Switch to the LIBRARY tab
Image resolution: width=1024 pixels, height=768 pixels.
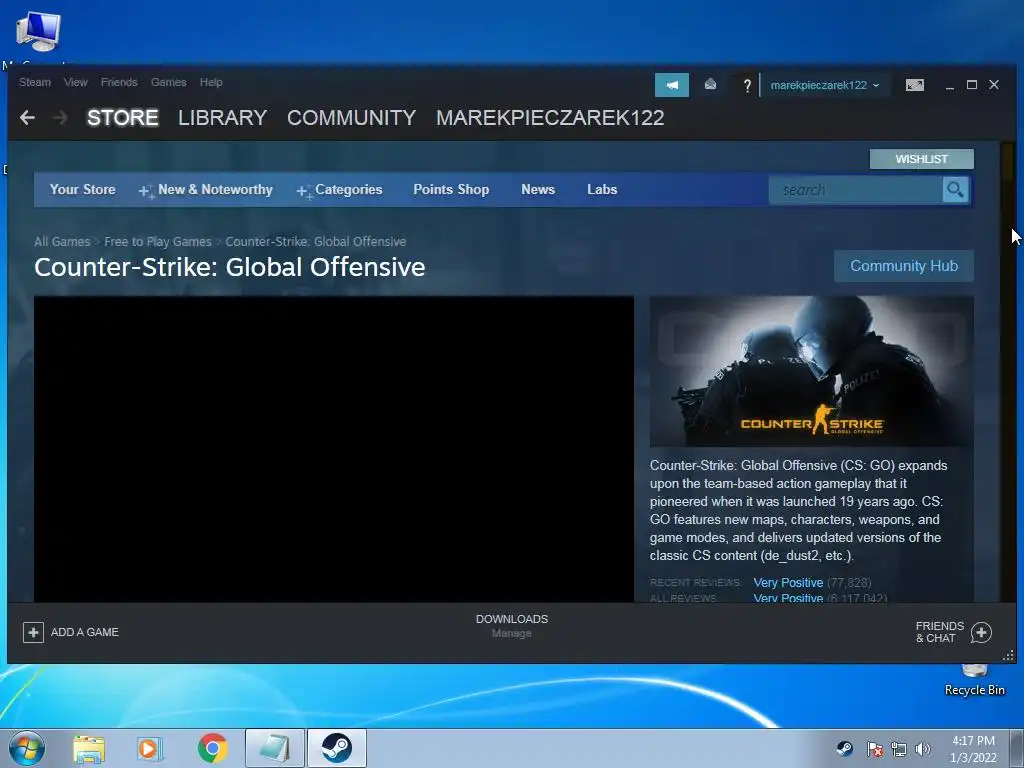click(223, 118)
